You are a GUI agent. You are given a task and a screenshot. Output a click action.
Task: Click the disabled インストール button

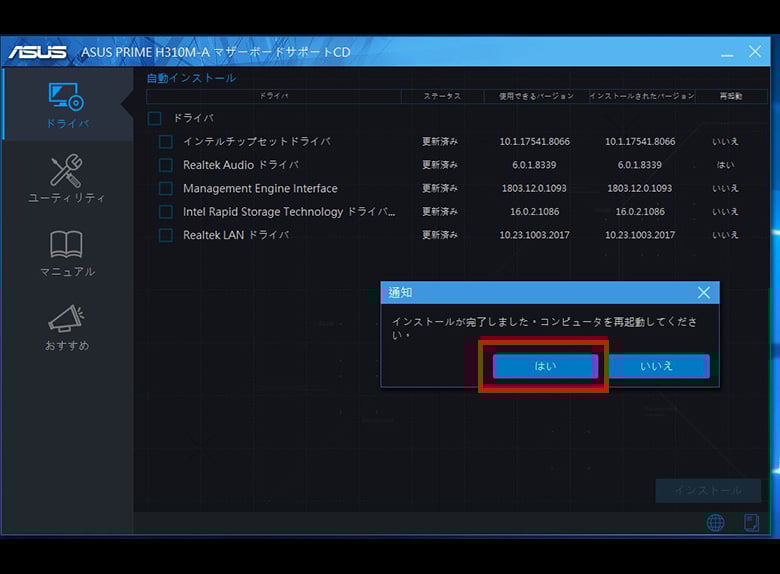click(708, 491)
